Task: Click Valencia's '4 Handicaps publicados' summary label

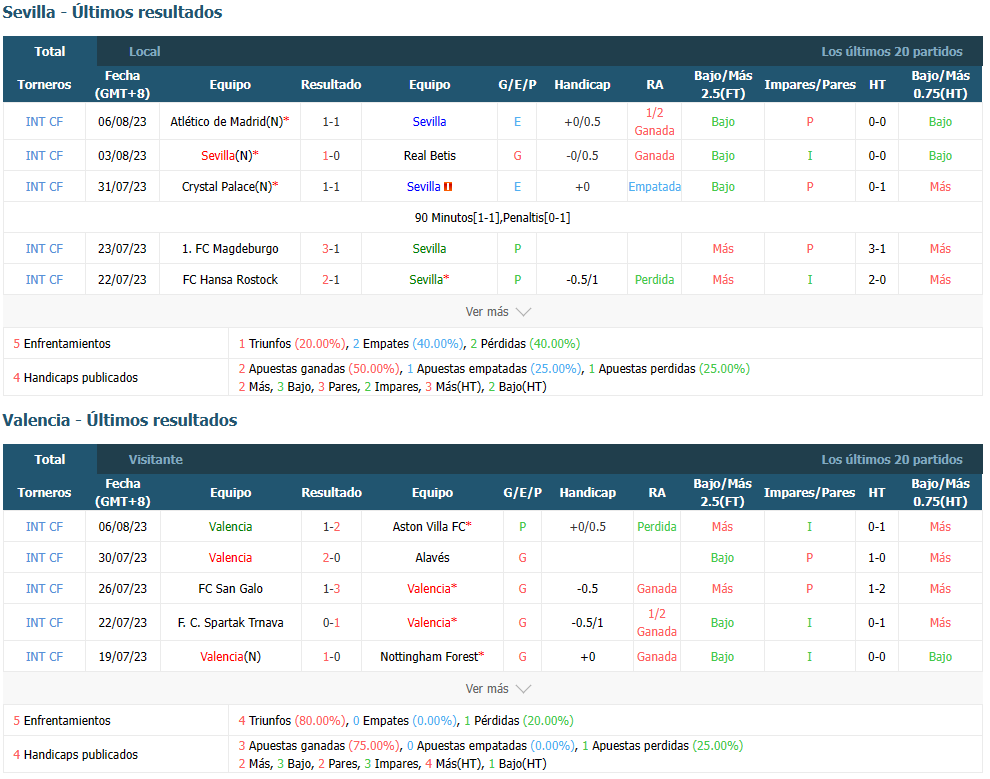Action: 76,754
